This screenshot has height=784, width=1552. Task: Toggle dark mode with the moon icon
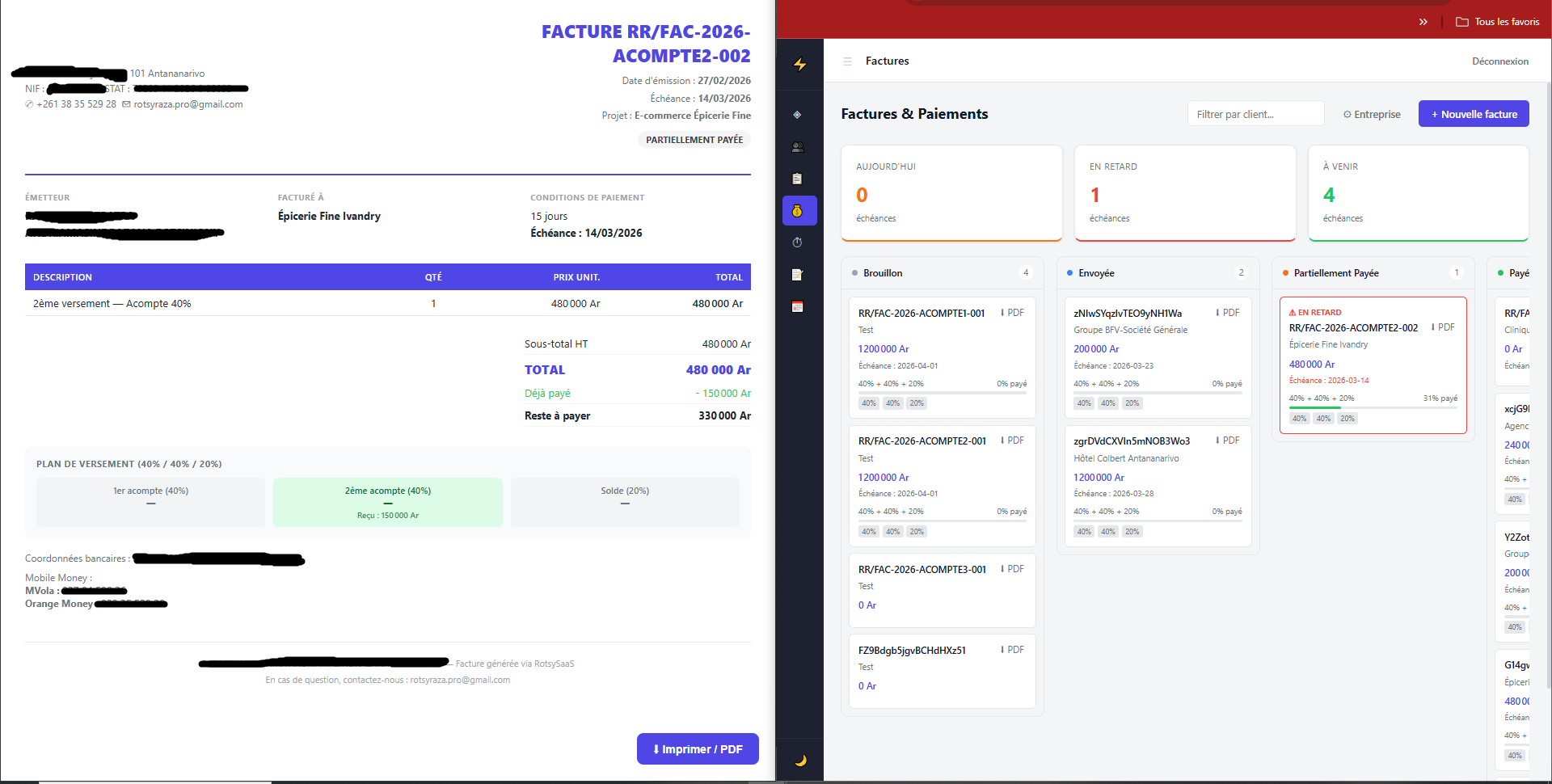(x=799, y=759)
